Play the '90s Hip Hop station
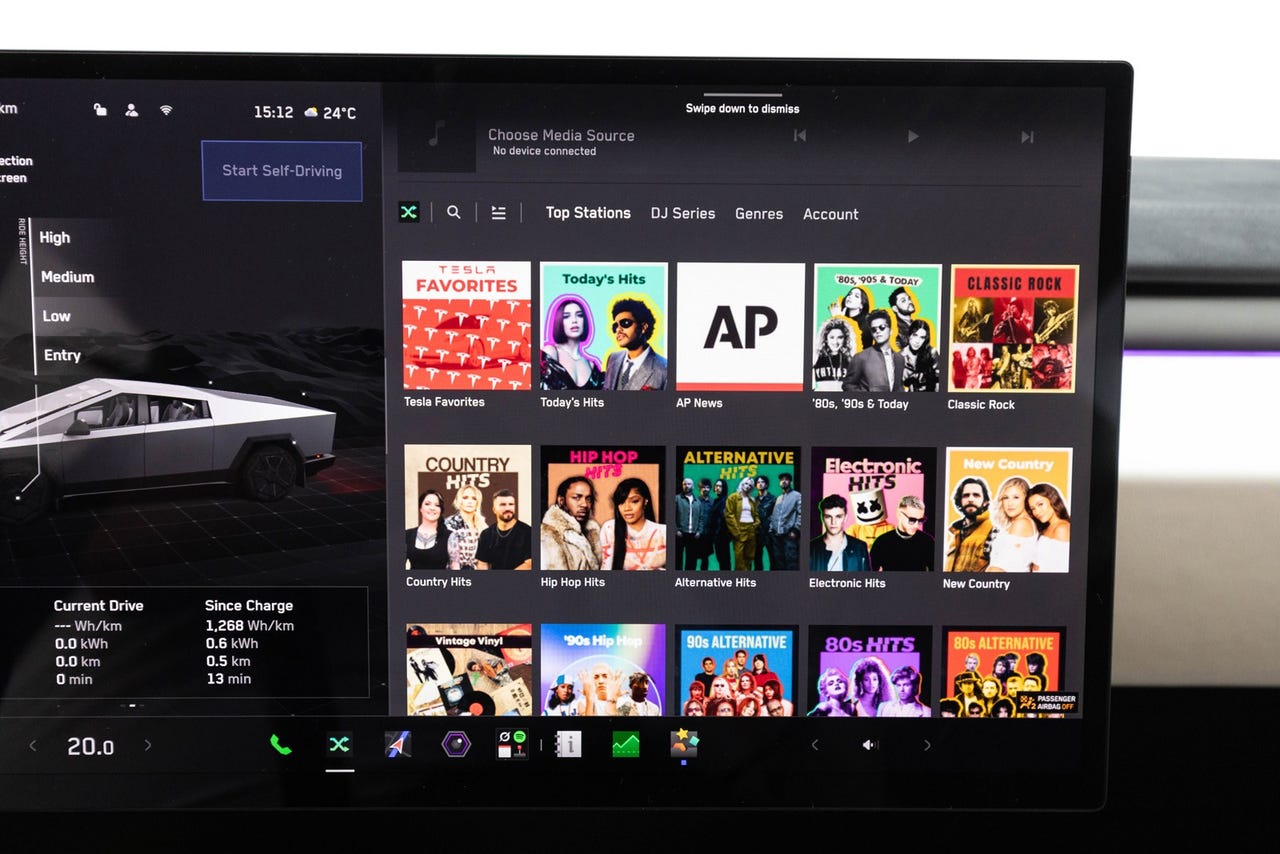The image size is (1280, 854). click(x=603, y=670)
